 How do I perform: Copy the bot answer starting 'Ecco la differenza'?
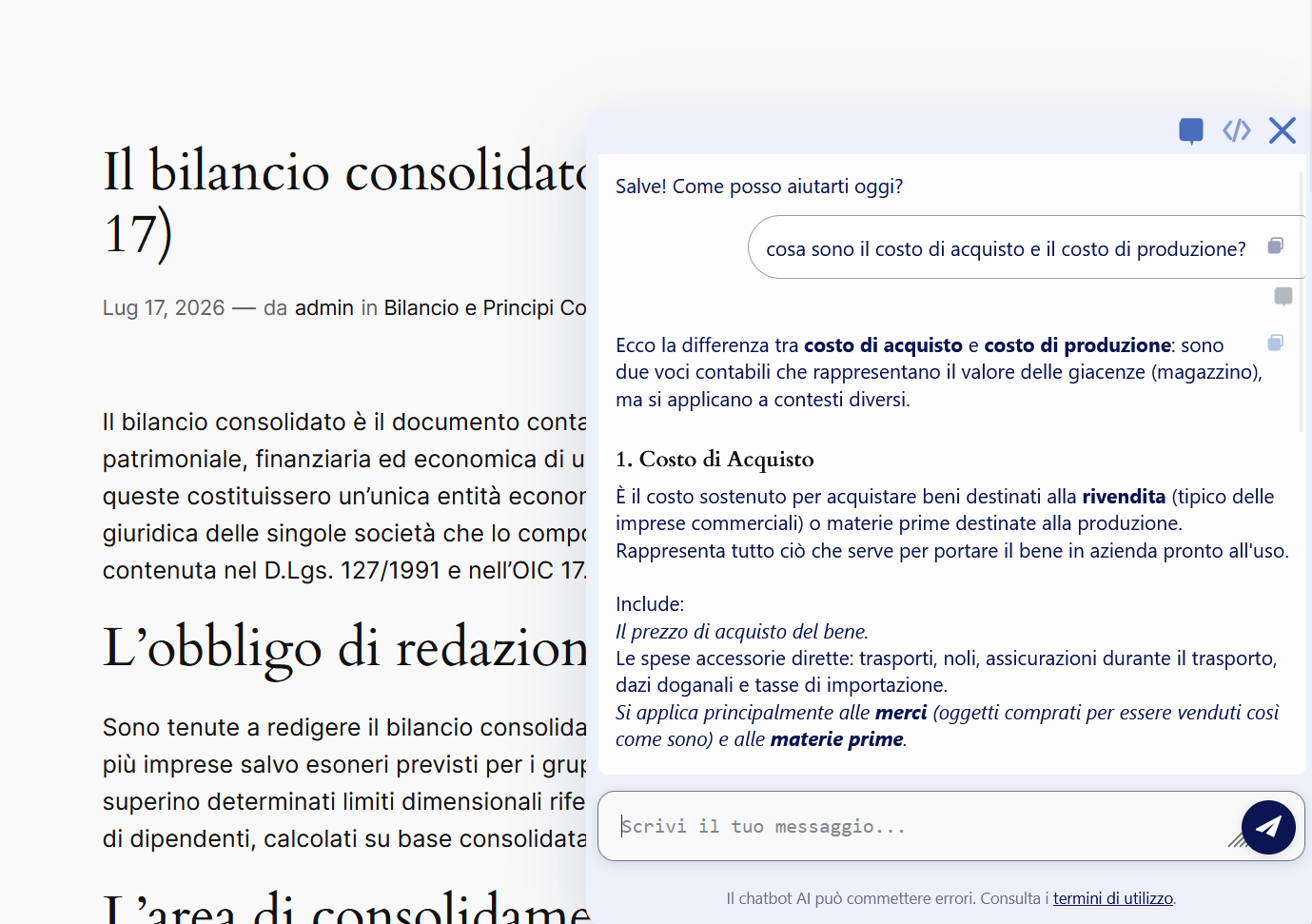point(1276,343)
